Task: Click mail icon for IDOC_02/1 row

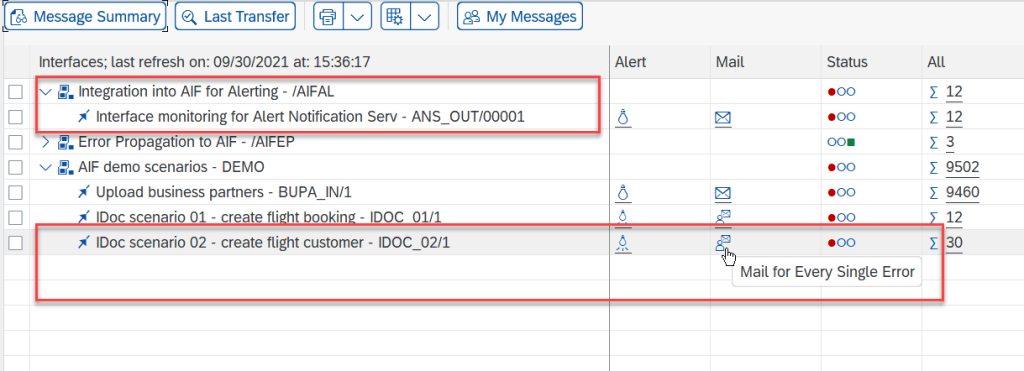Action: 723,243
